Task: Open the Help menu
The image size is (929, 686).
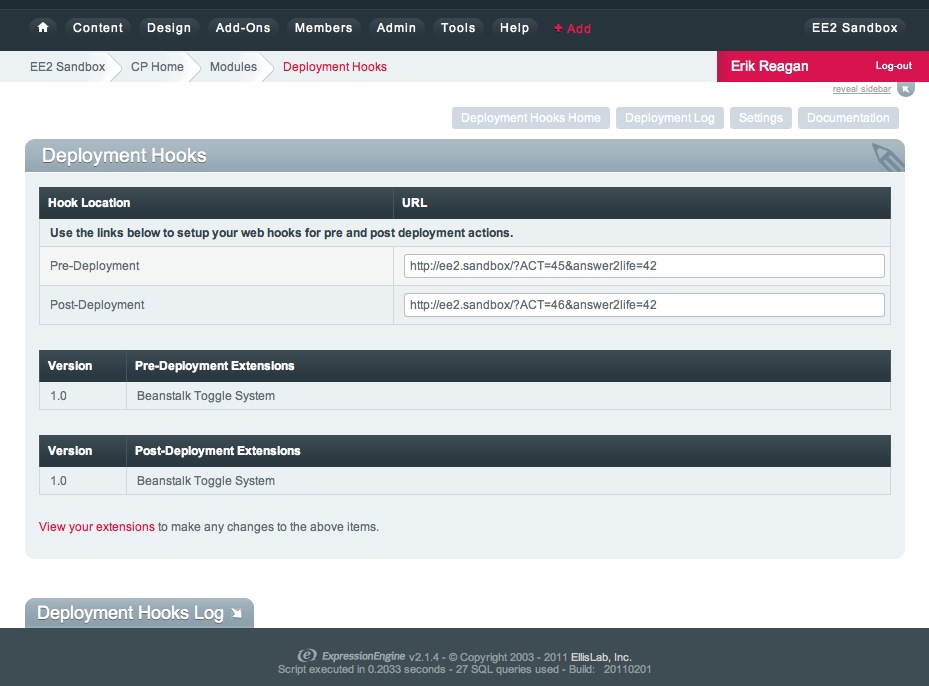Action: click(514, 28)
